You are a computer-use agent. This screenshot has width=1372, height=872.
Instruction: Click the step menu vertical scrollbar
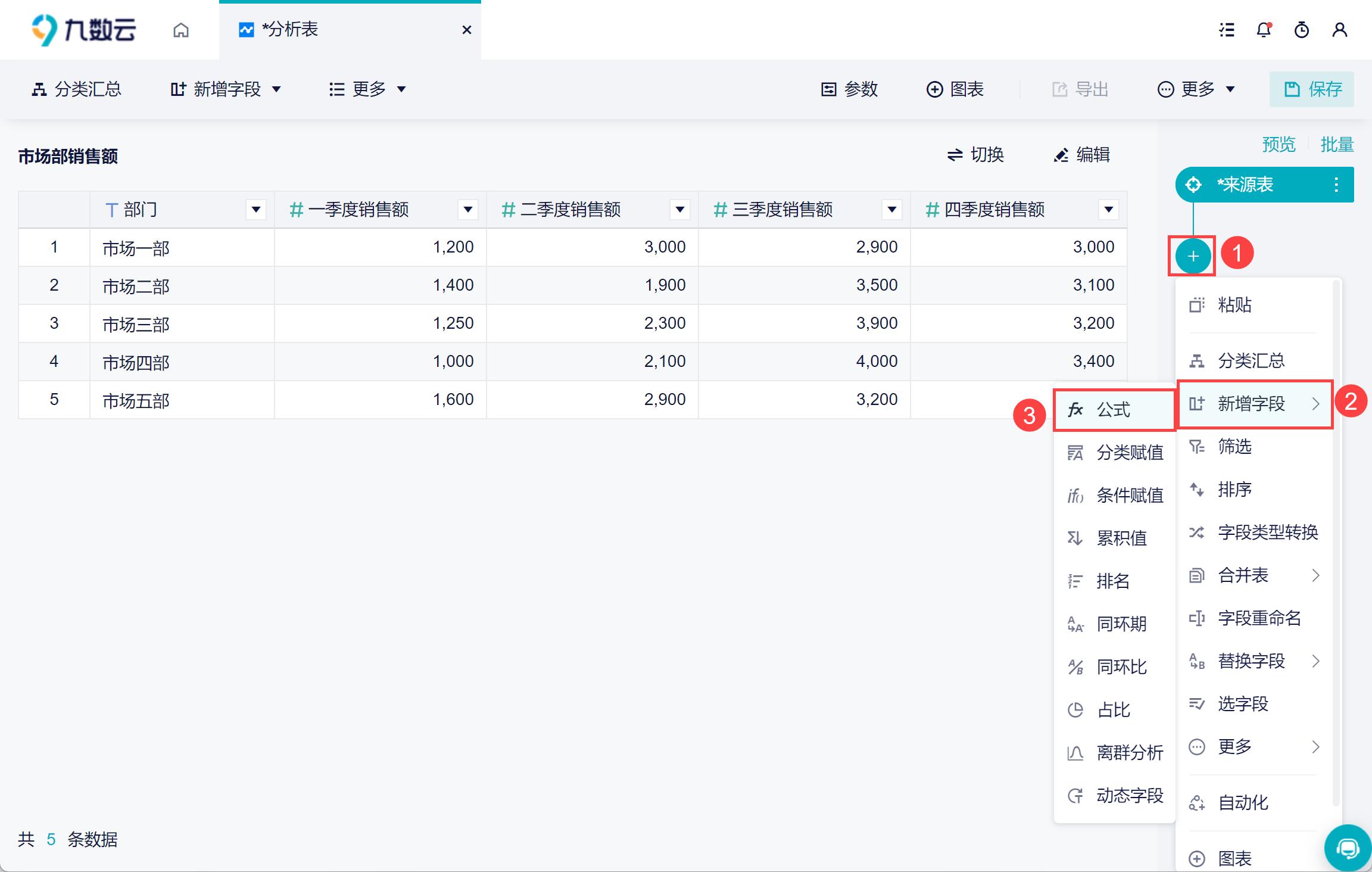click(1336, 542)
